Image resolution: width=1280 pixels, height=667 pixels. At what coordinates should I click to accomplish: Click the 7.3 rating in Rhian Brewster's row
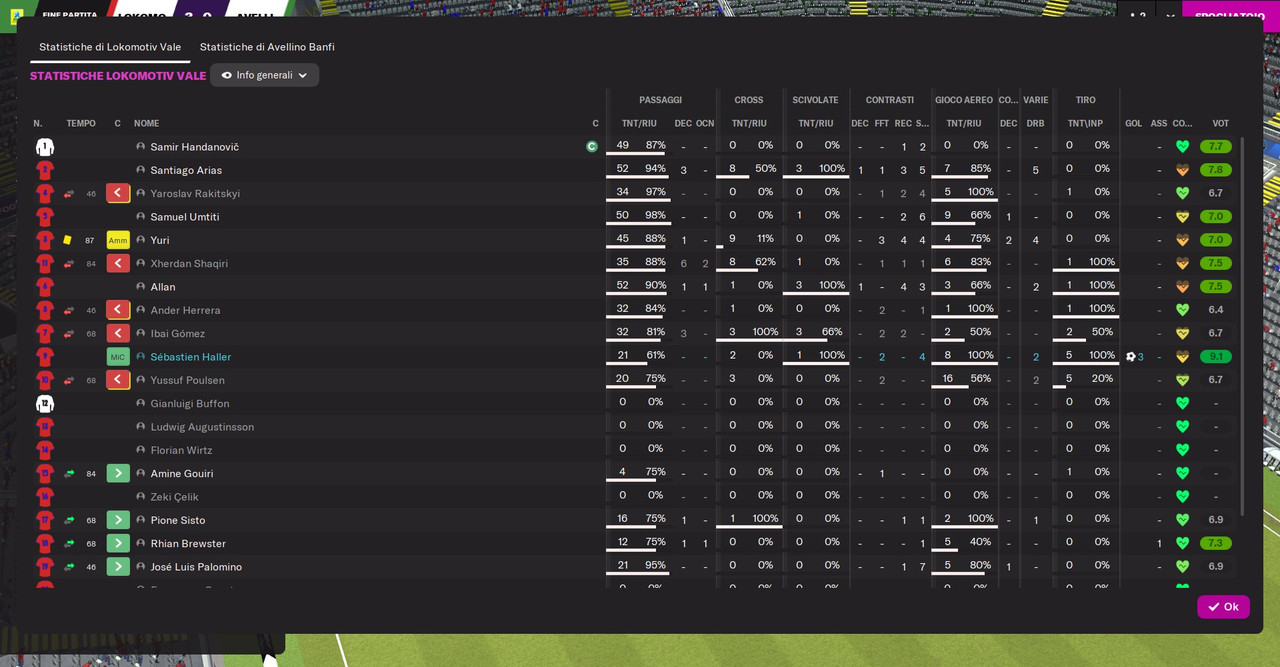(x=1216, y=543)
